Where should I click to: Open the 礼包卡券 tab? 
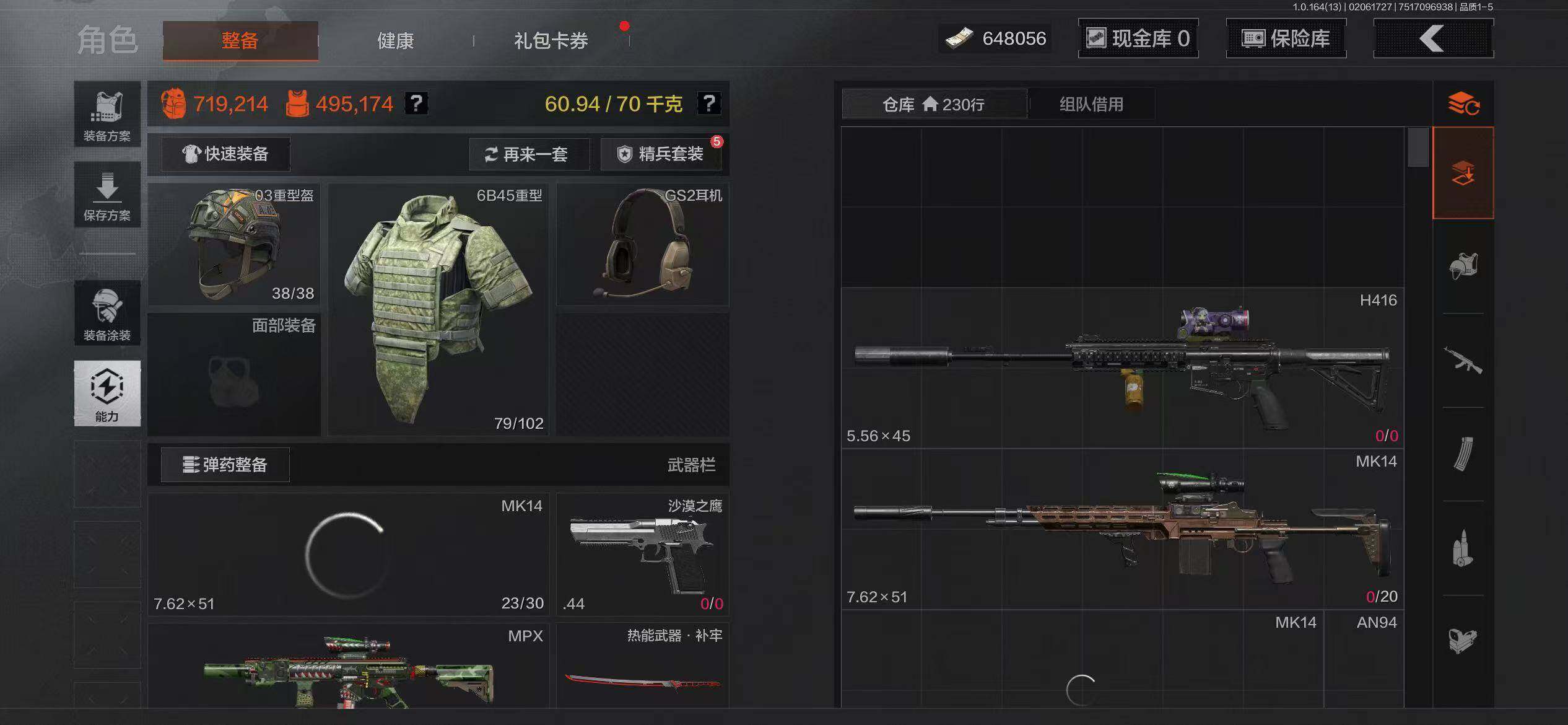[551, 41]
